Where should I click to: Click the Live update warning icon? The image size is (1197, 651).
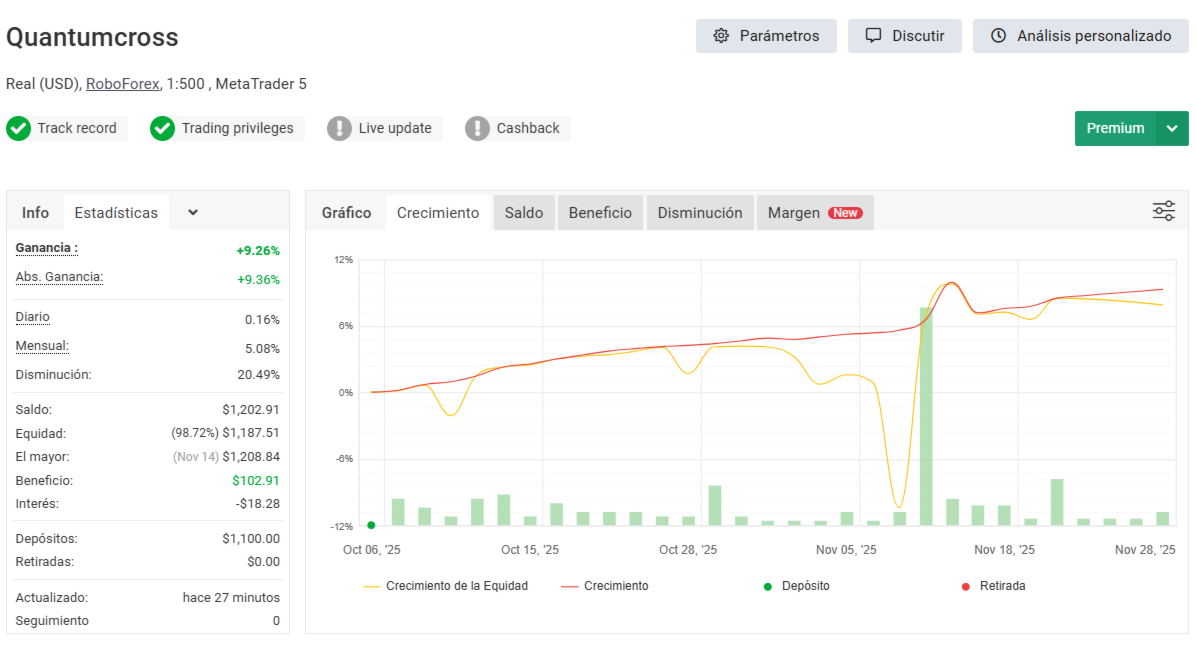coord(340,128)
